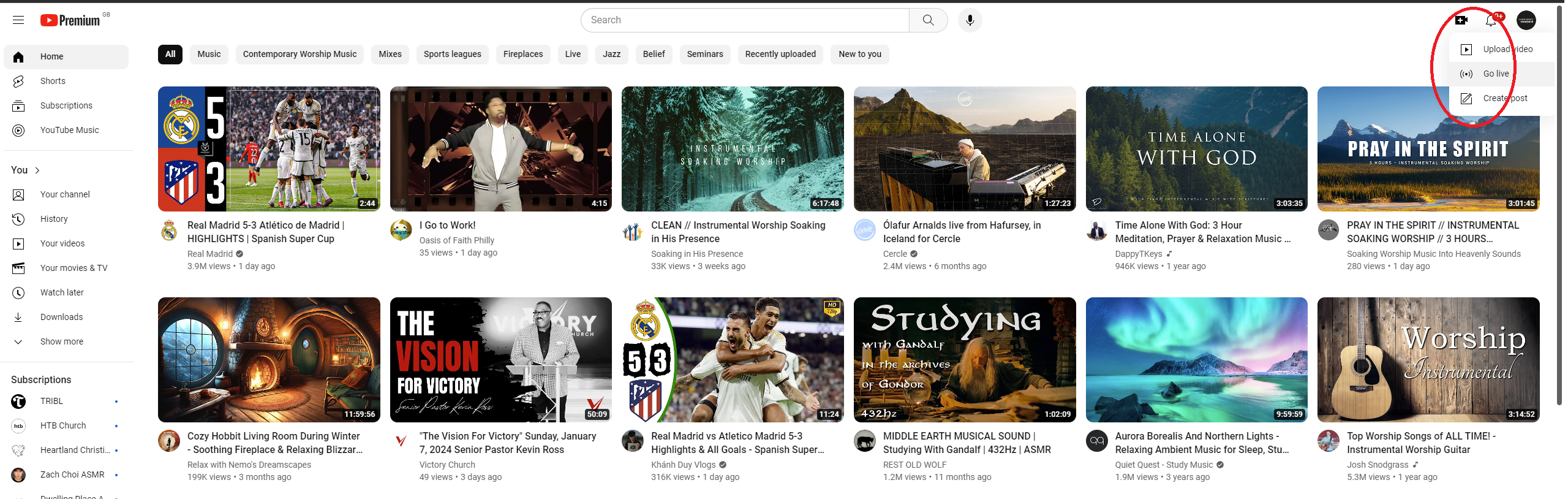This screenshot has width=1568, height=499.
Task: Open Heartland Christi... subscription
Action: [66, 450]
